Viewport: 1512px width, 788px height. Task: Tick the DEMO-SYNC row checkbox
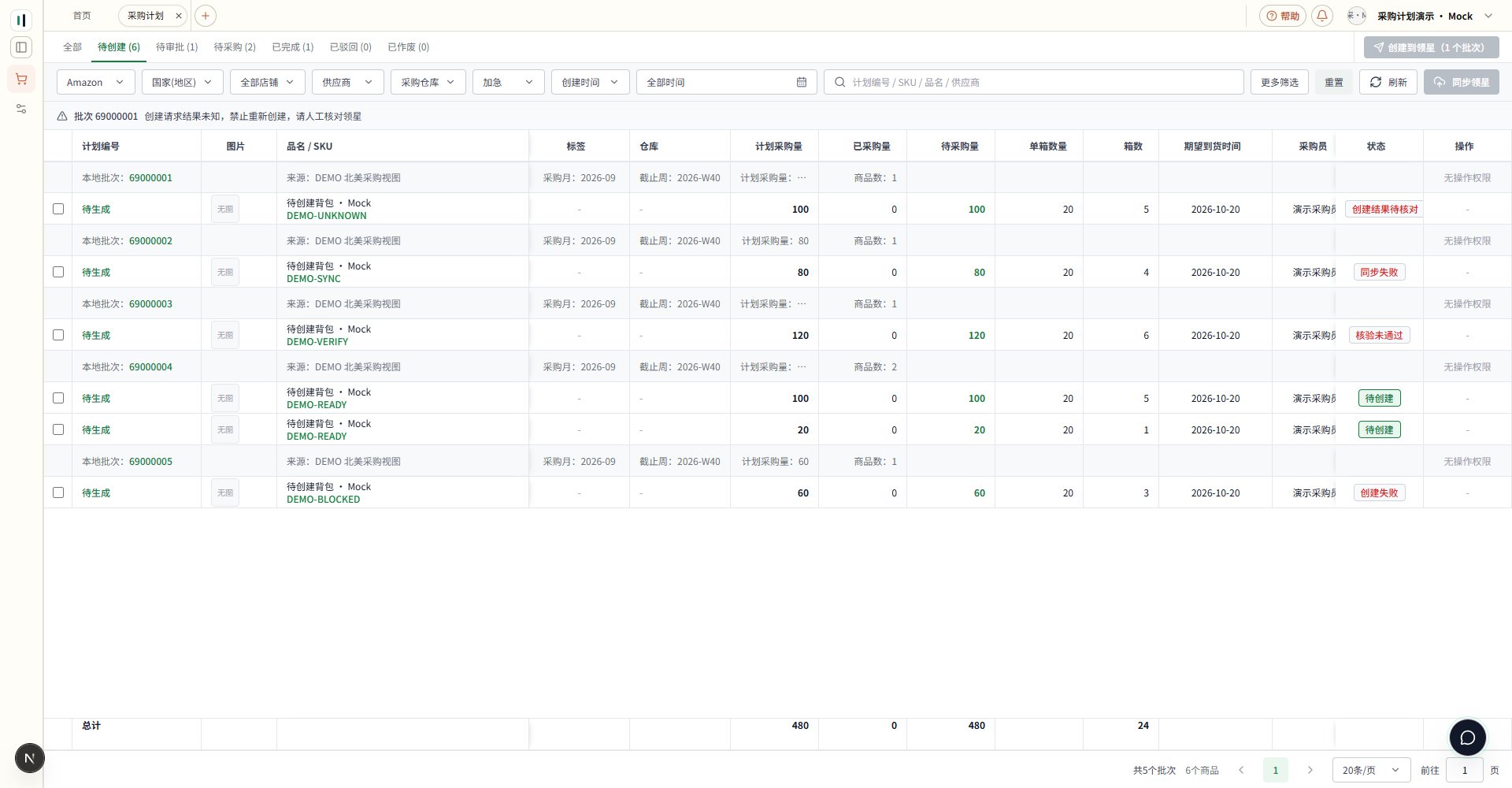coord(58,272)
